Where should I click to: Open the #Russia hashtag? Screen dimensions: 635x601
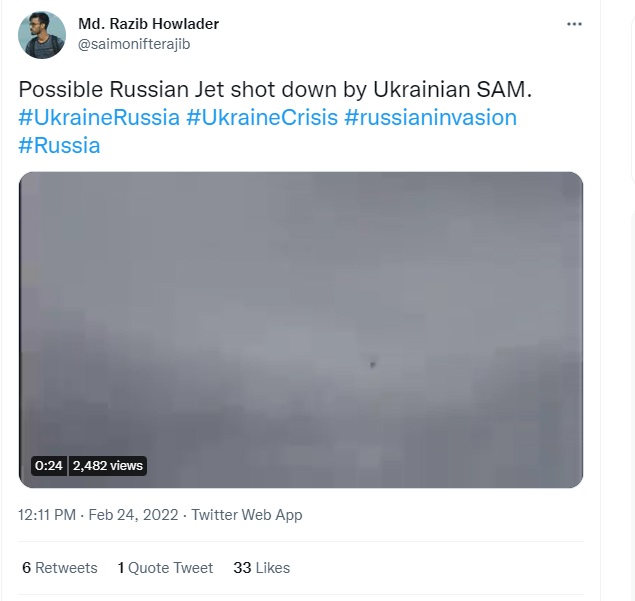59,145
